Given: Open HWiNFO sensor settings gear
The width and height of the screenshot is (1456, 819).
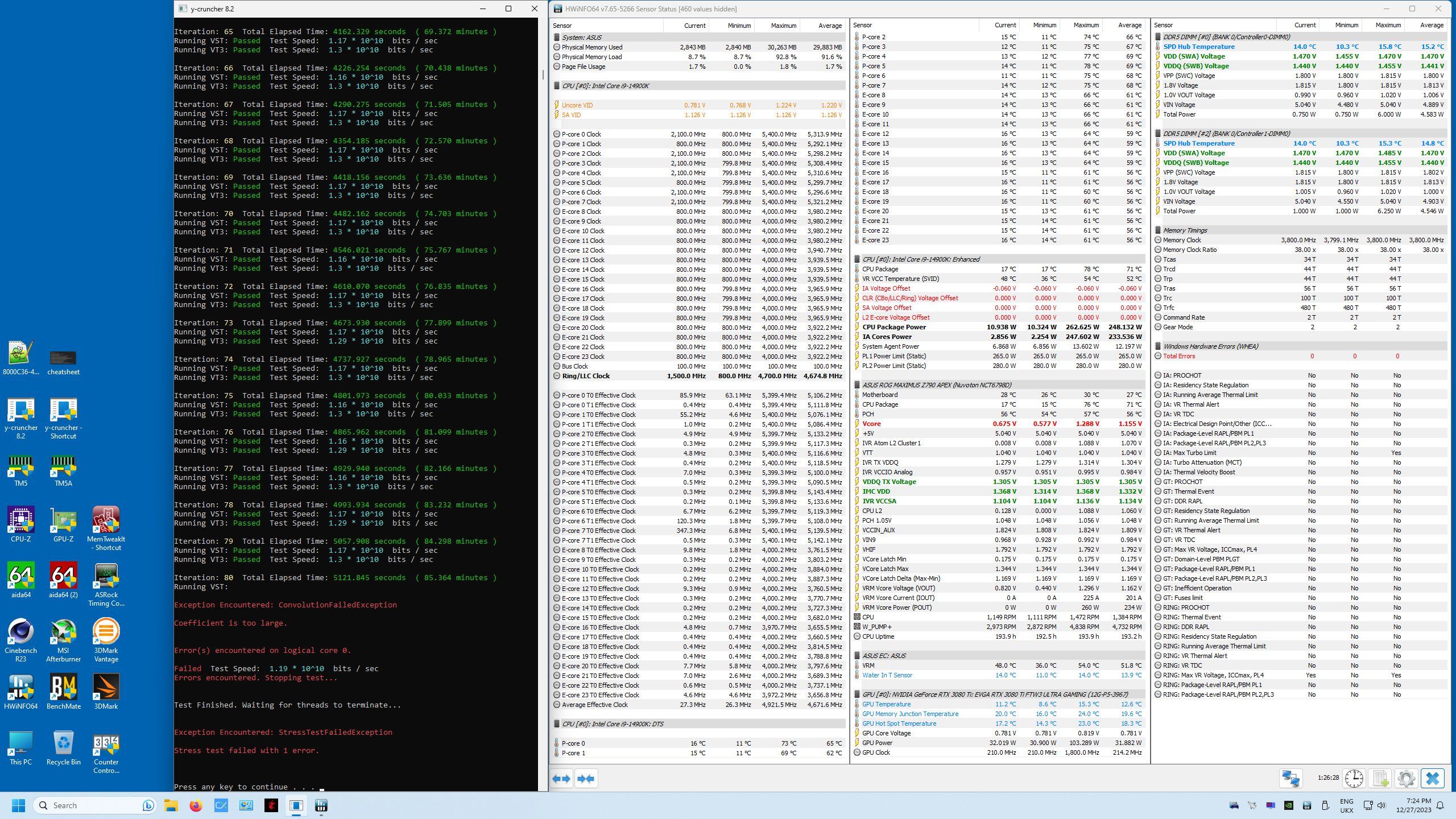Looking at the screenshot, I should point(1406,778).
